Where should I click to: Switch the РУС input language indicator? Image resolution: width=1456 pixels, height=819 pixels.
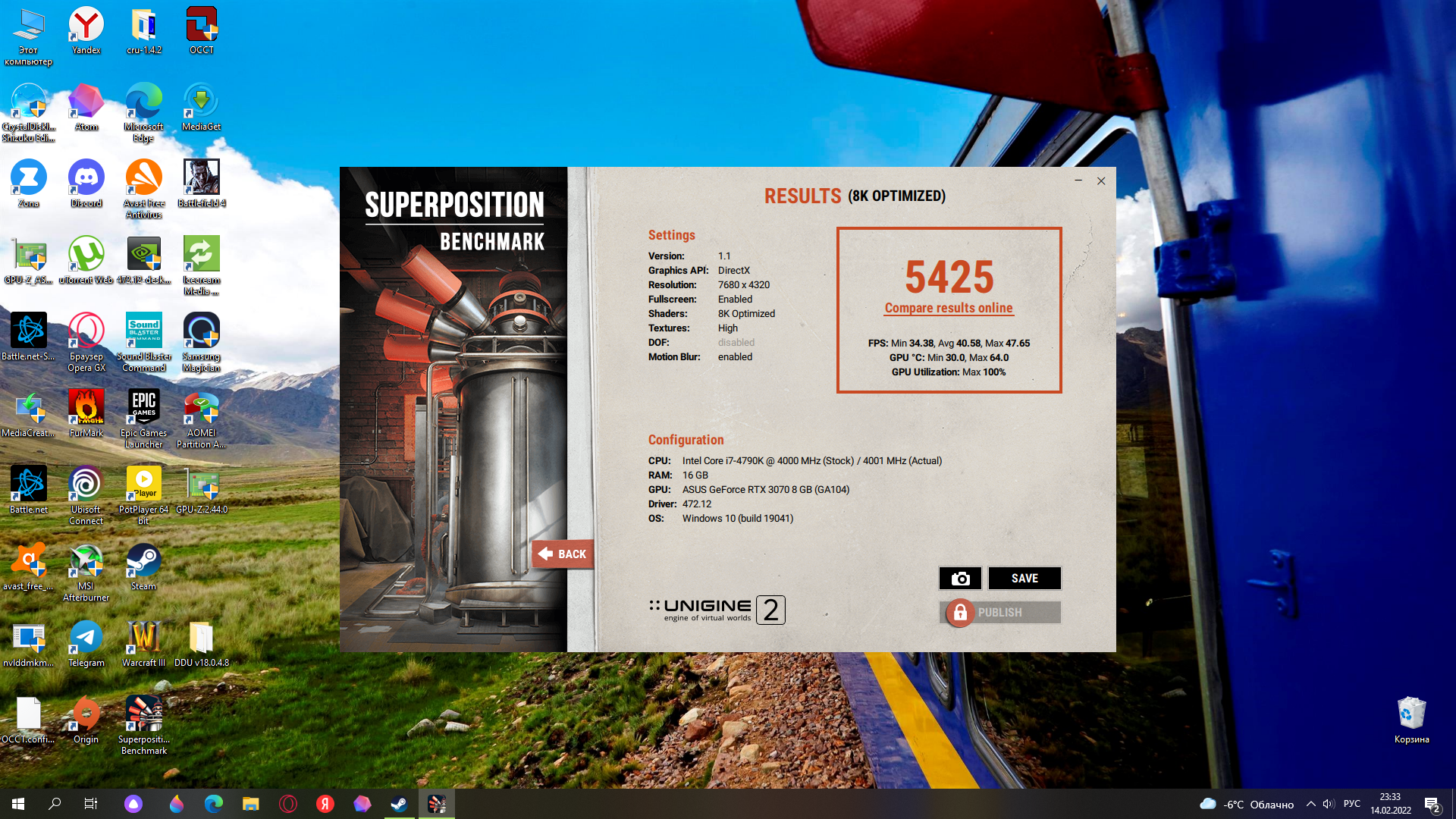1351,804
